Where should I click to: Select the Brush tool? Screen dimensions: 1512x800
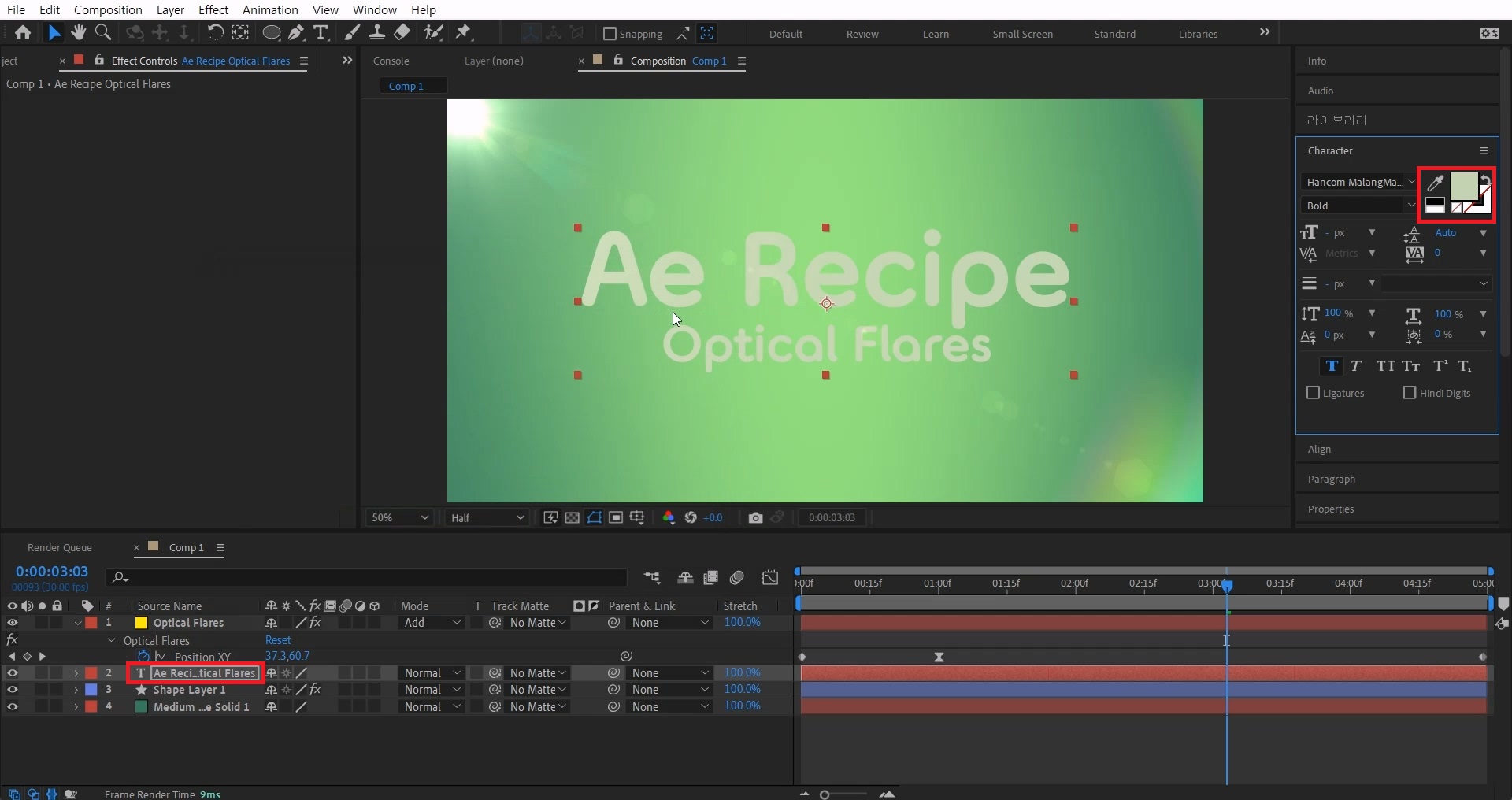pos(353,32)
